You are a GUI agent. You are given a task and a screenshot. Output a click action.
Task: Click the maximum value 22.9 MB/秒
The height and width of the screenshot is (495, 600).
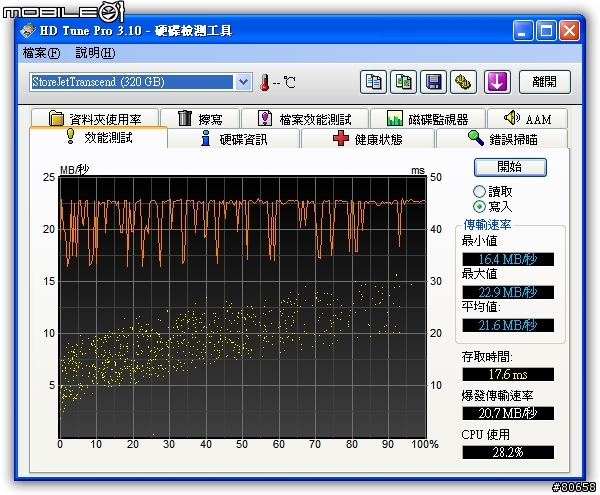[x=508, y=292]
